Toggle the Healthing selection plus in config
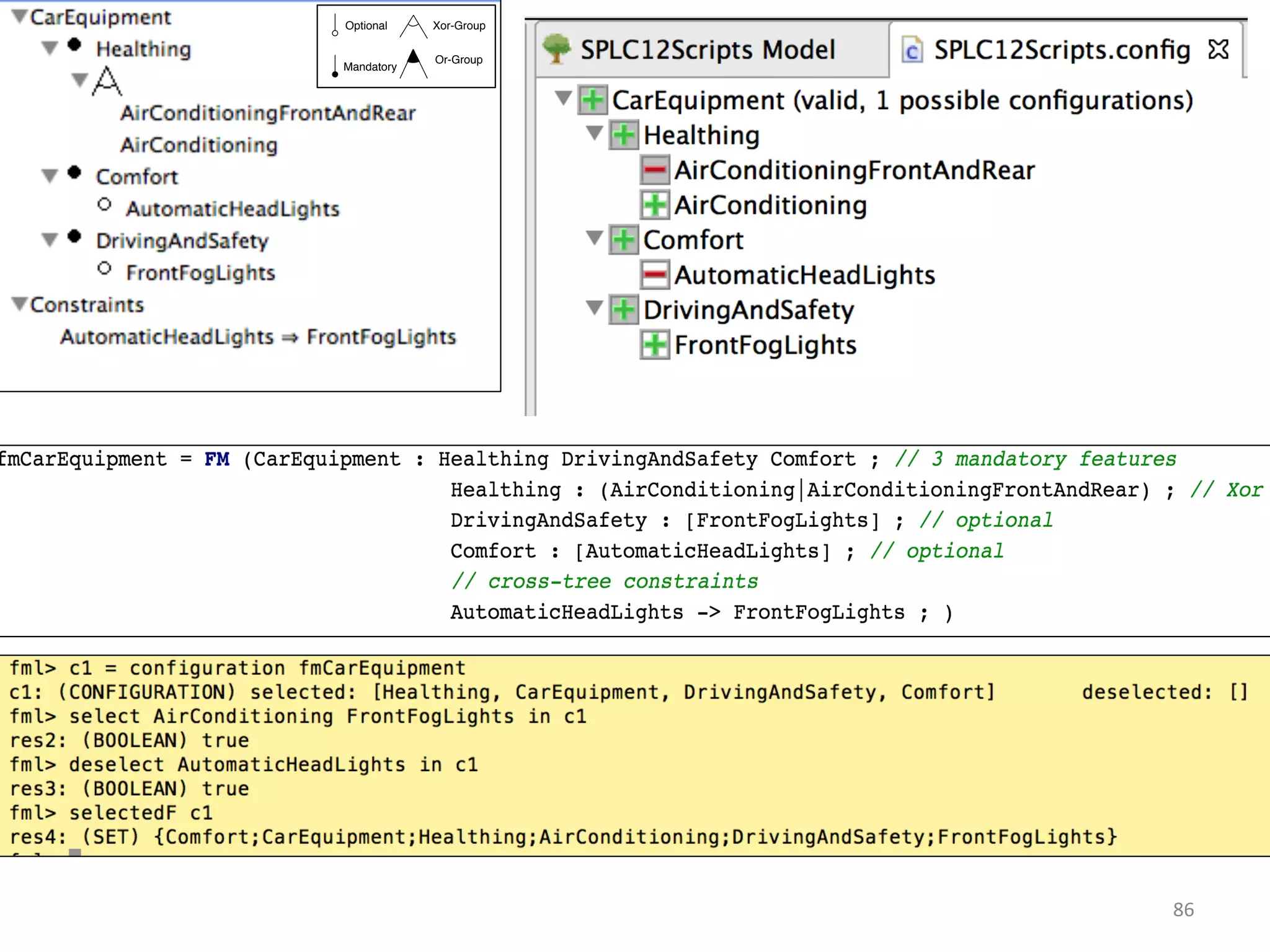The height and width of the screenshot is (952, 1270). tap(623, 135)
